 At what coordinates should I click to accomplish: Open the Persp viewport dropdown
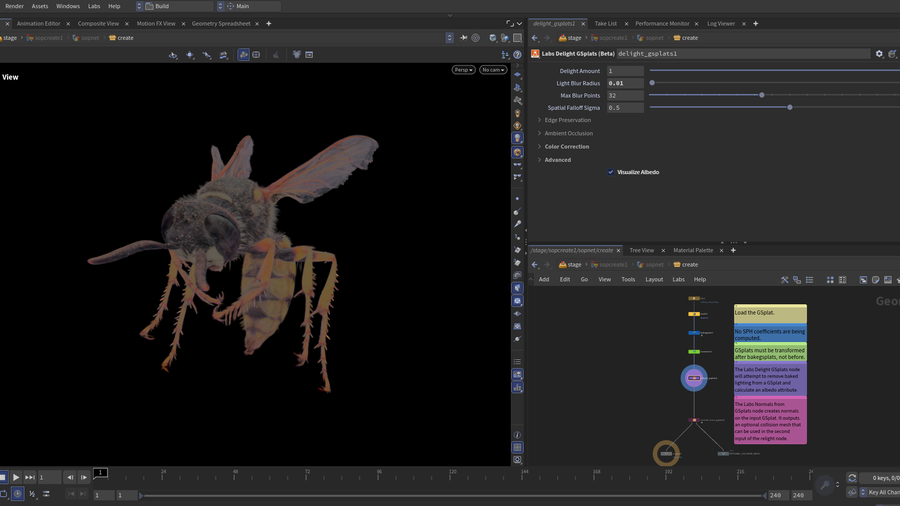(463, 70)
